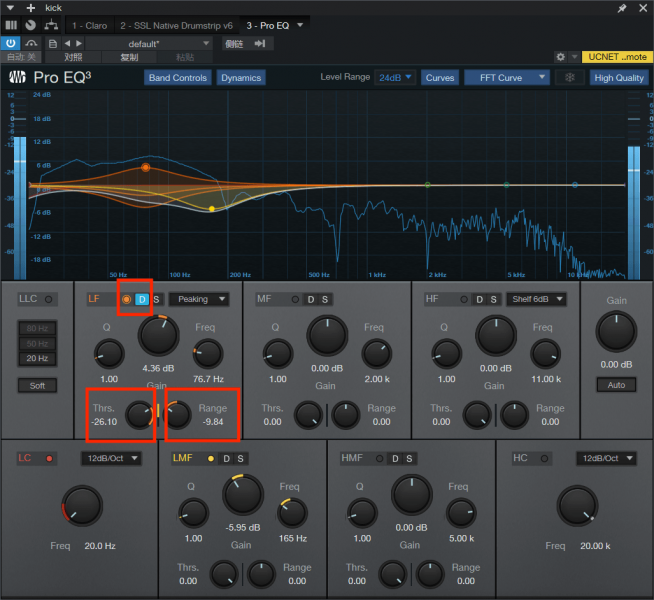The height and width of the screenshot is (600, 654).
Task: Open the gear settings icon
Action: point(561,57)
